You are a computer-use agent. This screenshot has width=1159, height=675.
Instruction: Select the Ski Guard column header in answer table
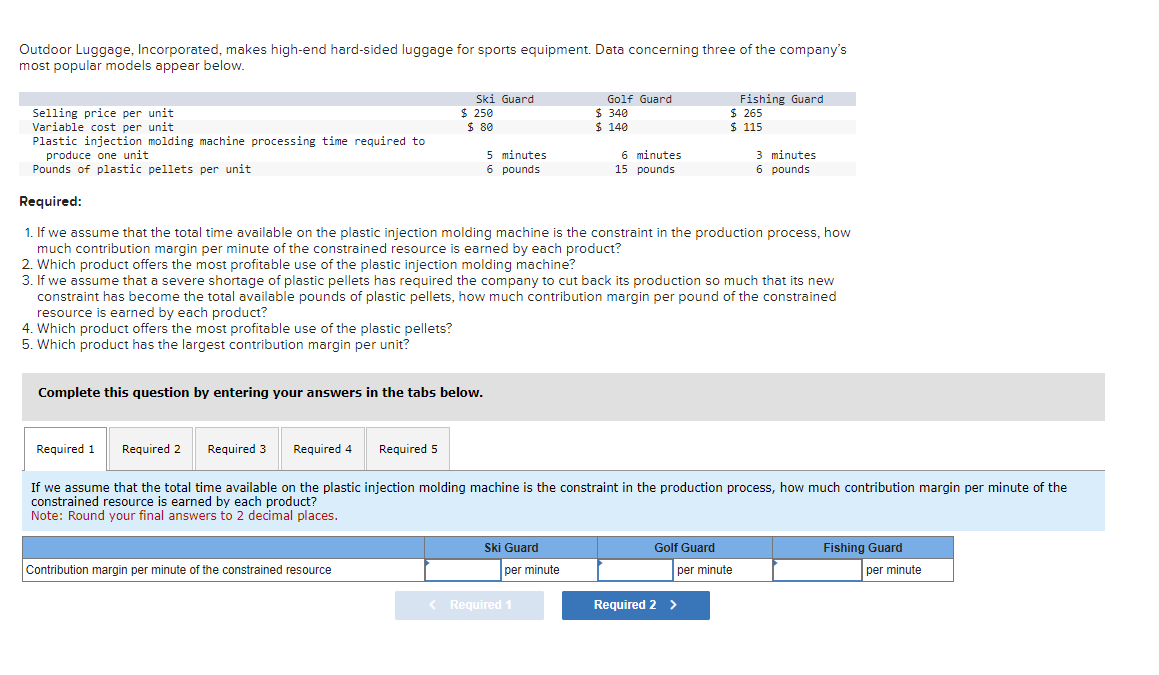pos(511,548)
